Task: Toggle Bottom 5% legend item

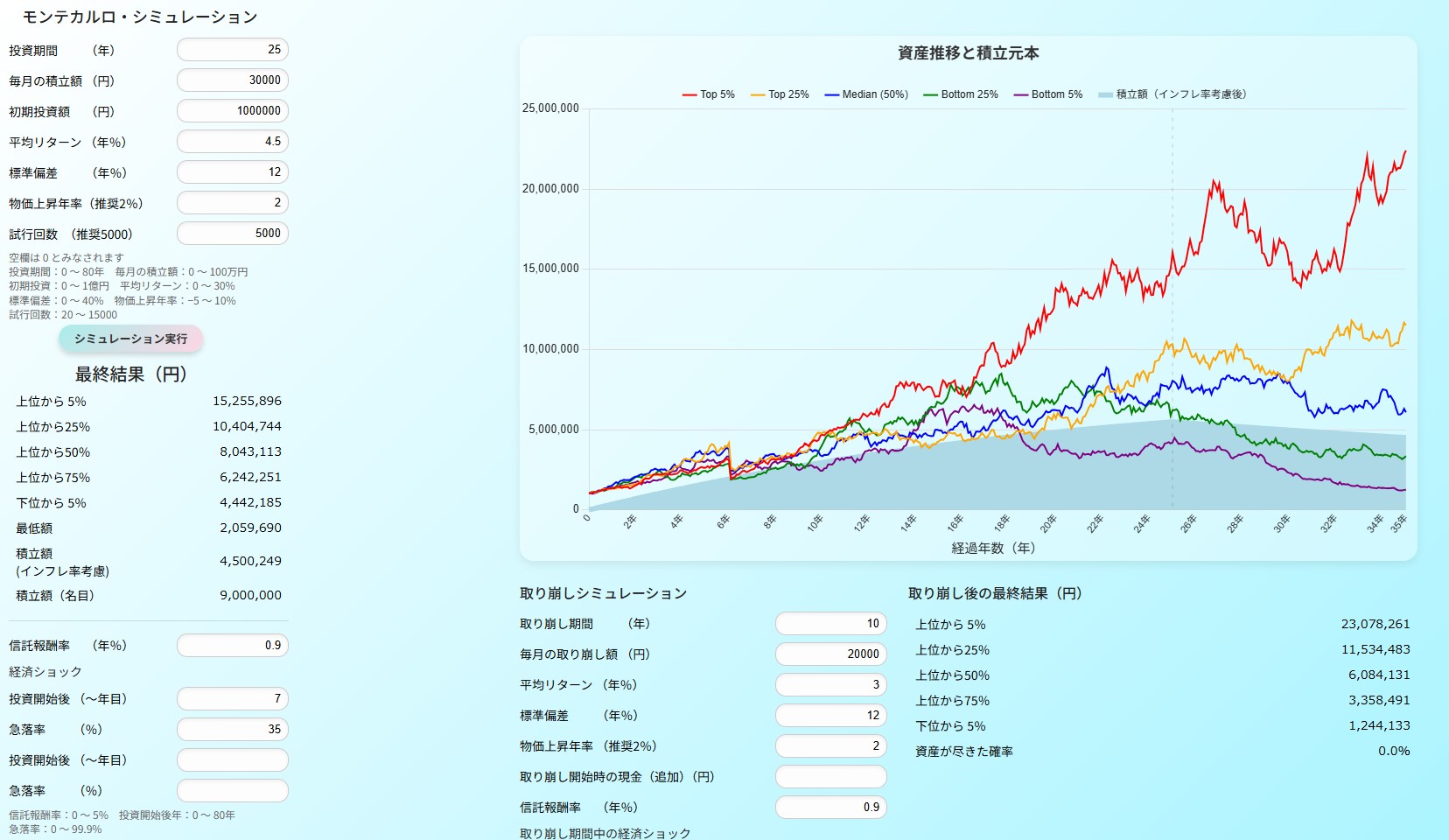Action: coord(1048,94)
